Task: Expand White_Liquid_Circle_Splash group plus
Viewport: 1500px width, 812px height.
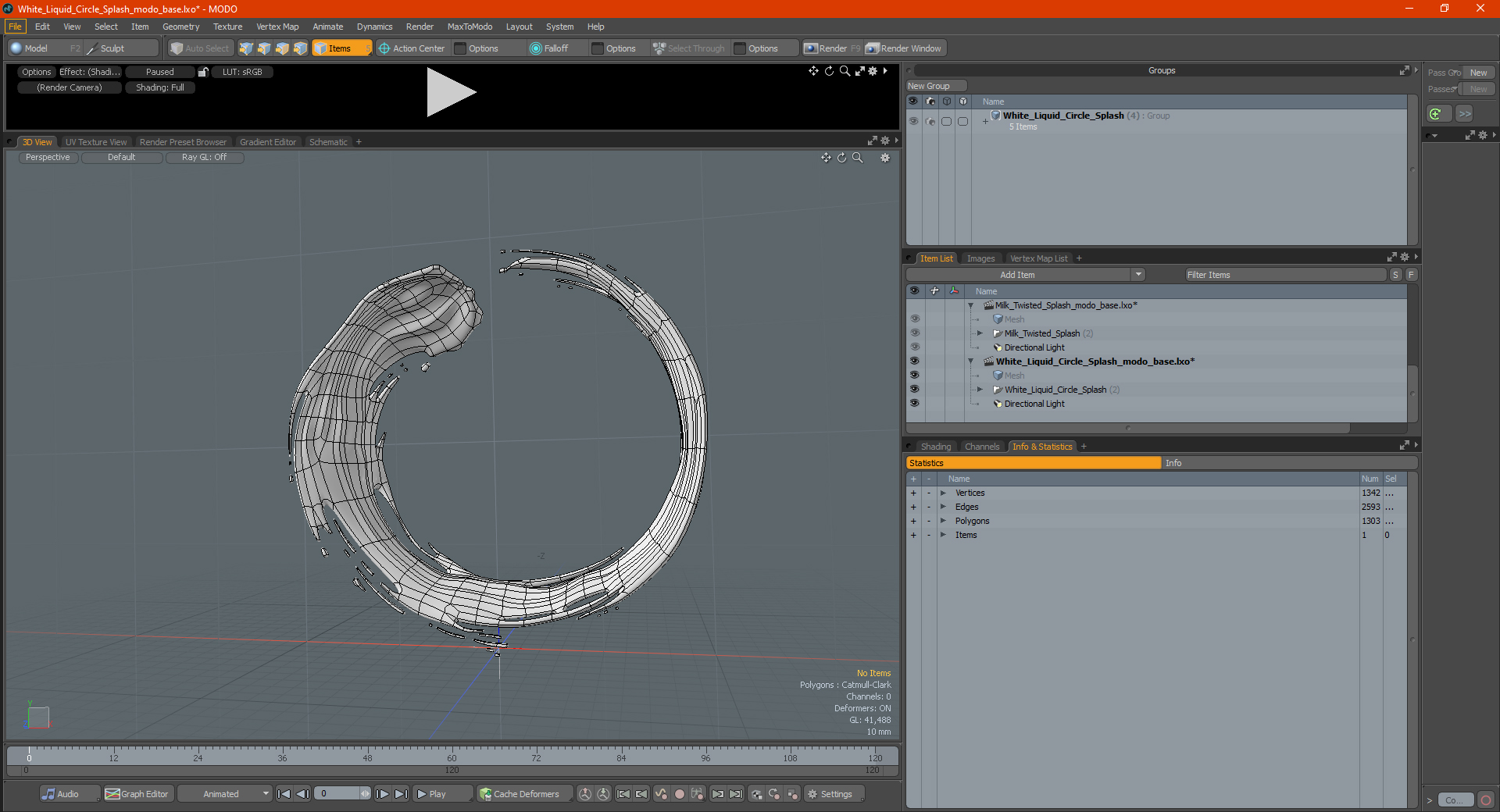Action: click(985, 121)
